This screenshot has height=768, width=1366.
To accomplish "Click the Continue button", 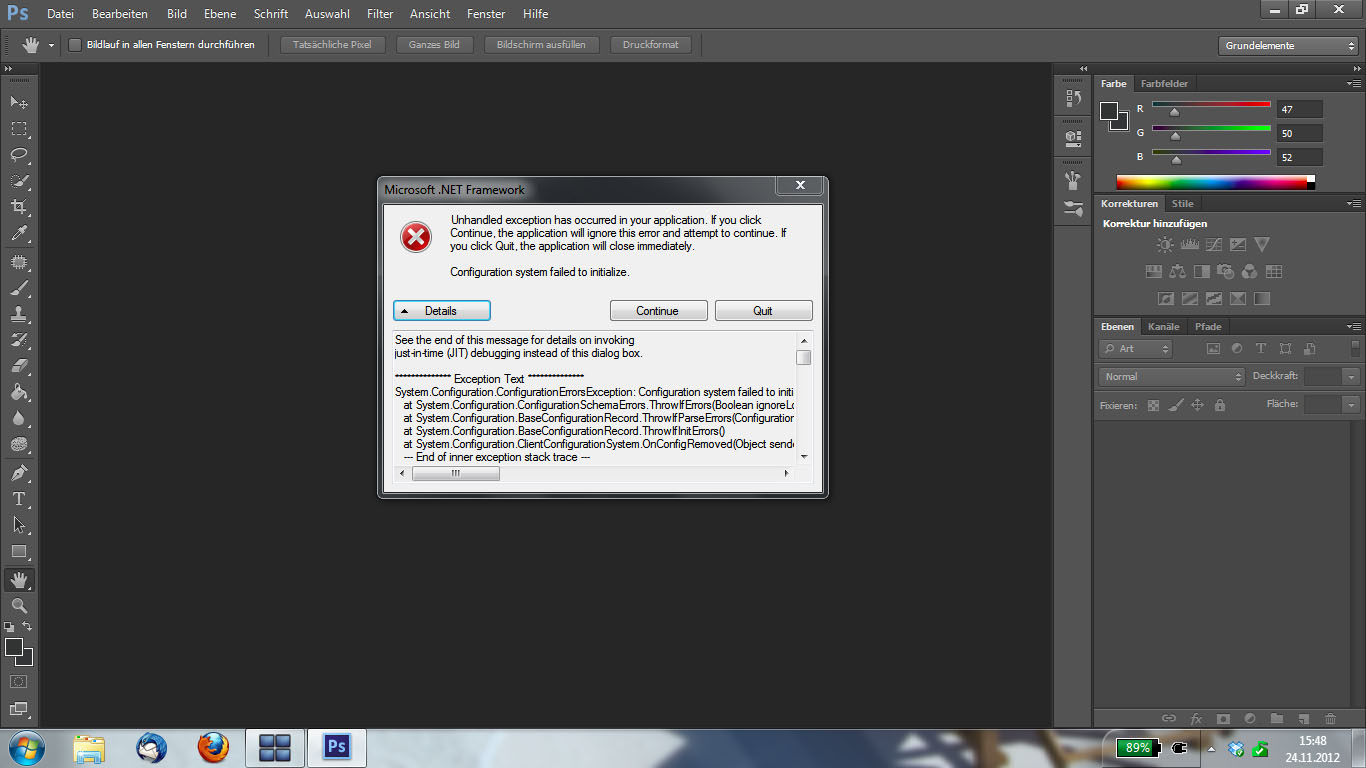I will (658, 311).
